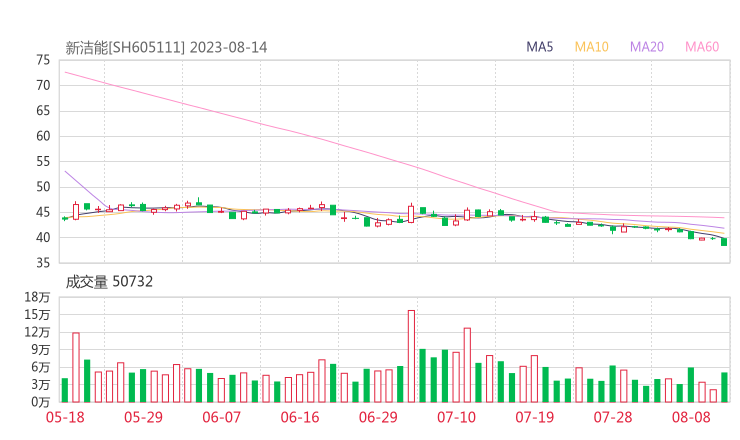This screenshot has width=740, height=440.
Task: Click the 07-28 date axis label
Action: (613, 417)
